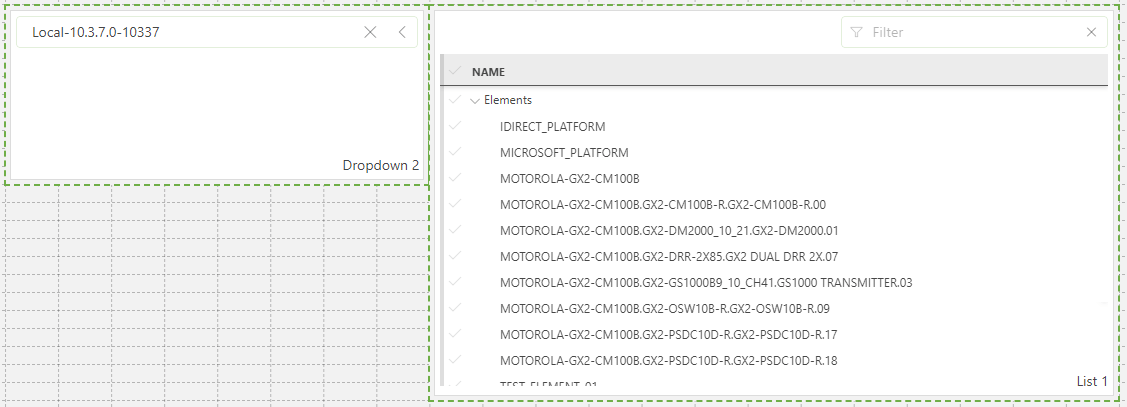Clear the filter with the X icon
The width and height of the screenshot is (1127, 407).
1091,32
